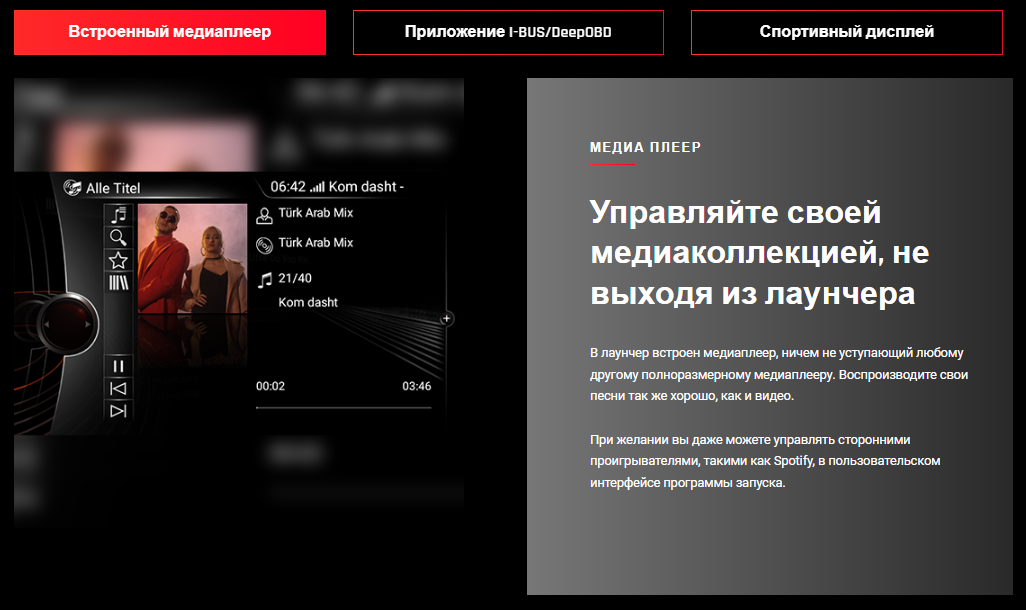Switch to Приложение I-BUS/DeepOBD tab
Viewport: 1026px width, 610px height.
[x=508, y=32]
